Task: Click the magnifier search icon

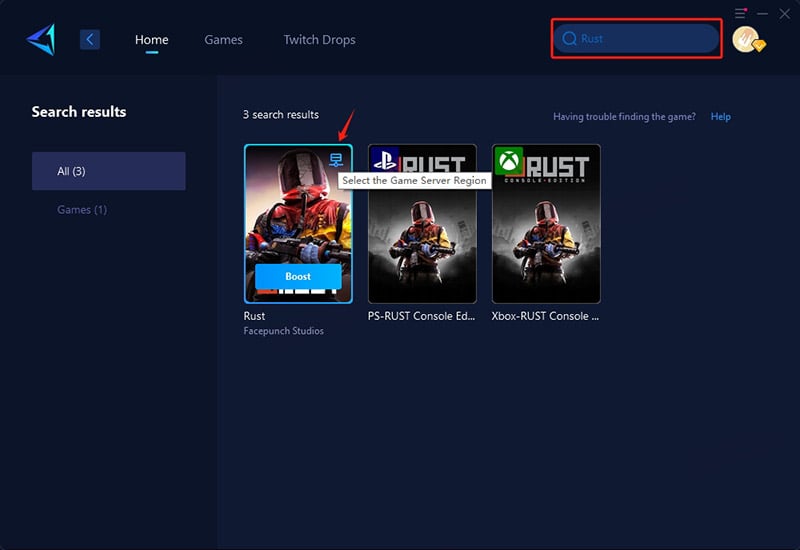Action: point(569,38)
